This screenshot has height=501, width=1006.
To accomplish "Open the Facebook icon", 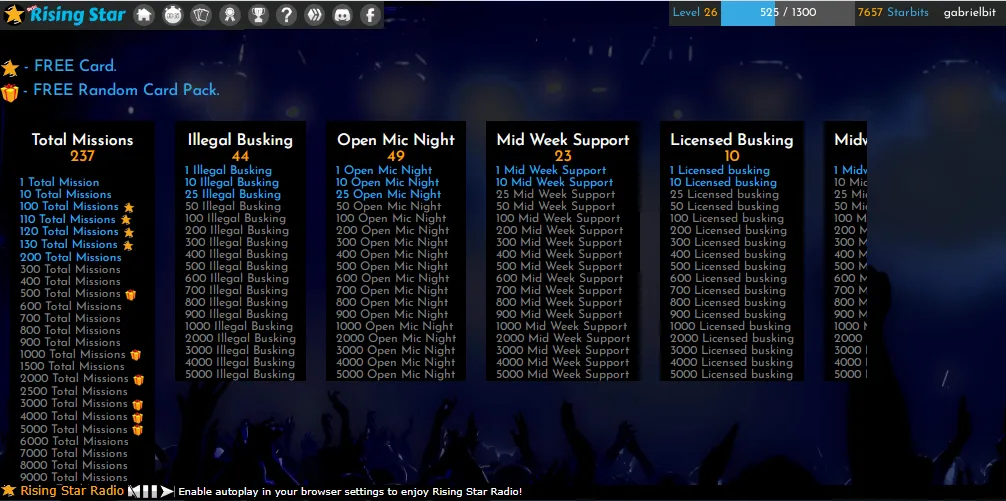I will tap(371, 15).
